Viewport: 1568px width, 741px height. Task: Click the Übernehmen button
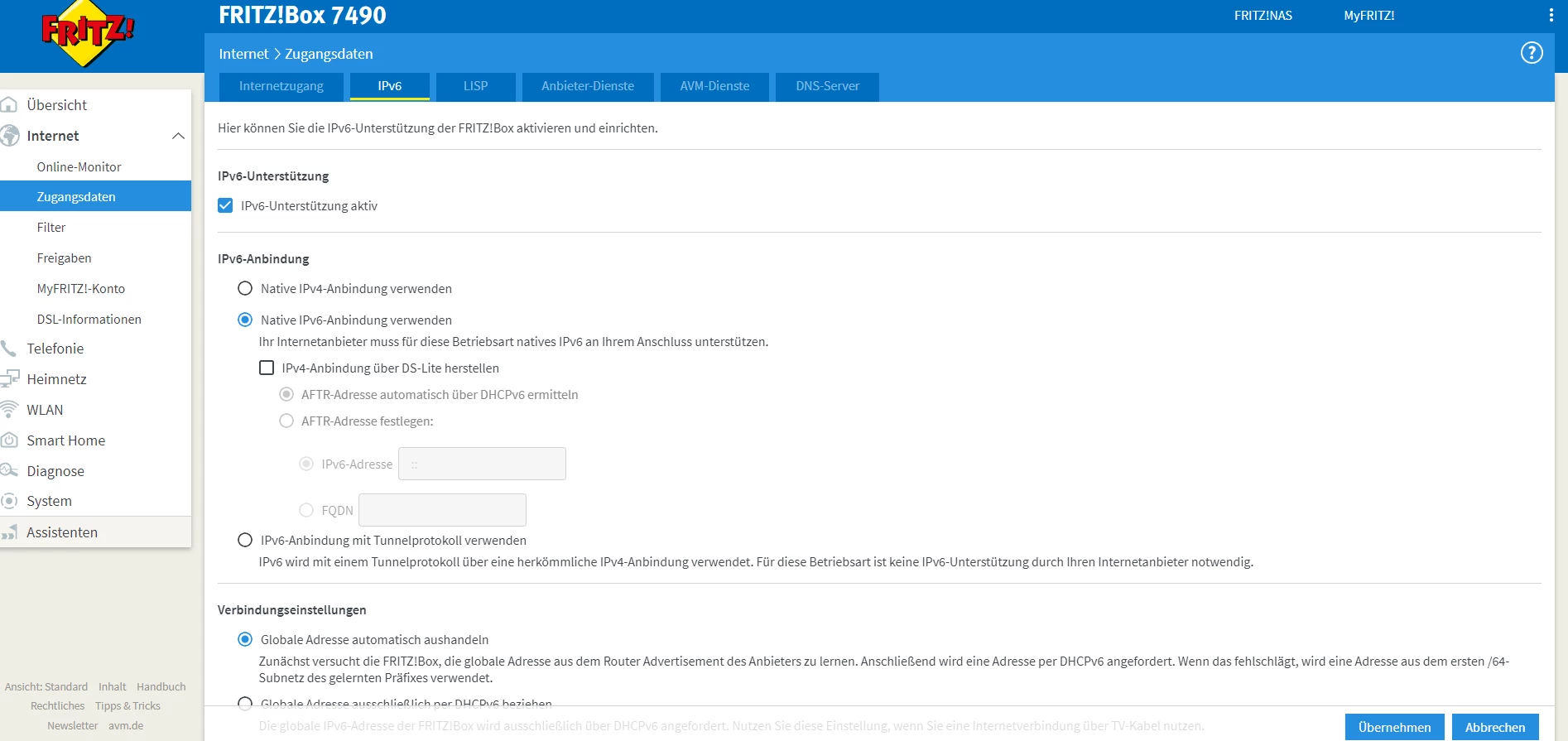pyautogui.click(x=1395, y=727)
